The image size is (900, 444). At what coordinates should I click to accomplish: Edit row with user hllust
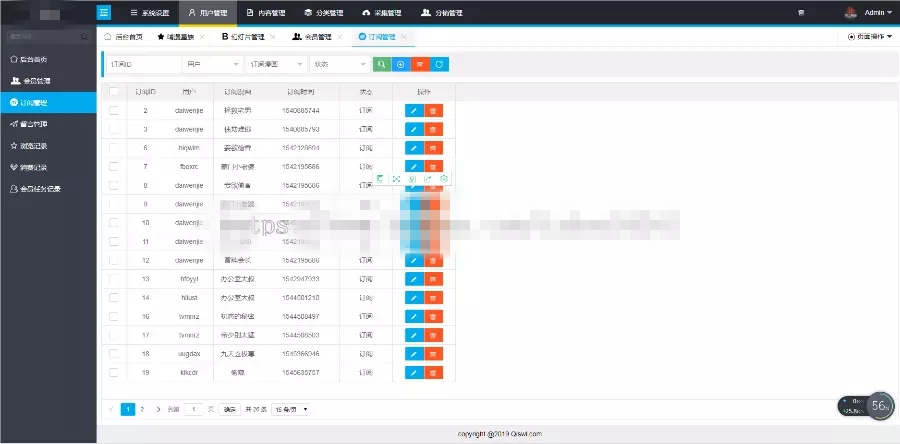tap(414, 298)
